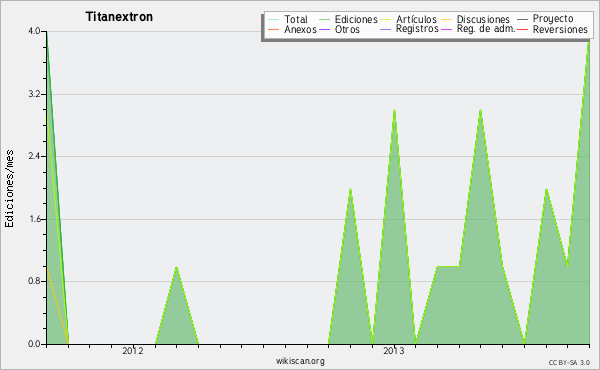Click the CC BY-SA 3.0 license text

pos(569,362)
